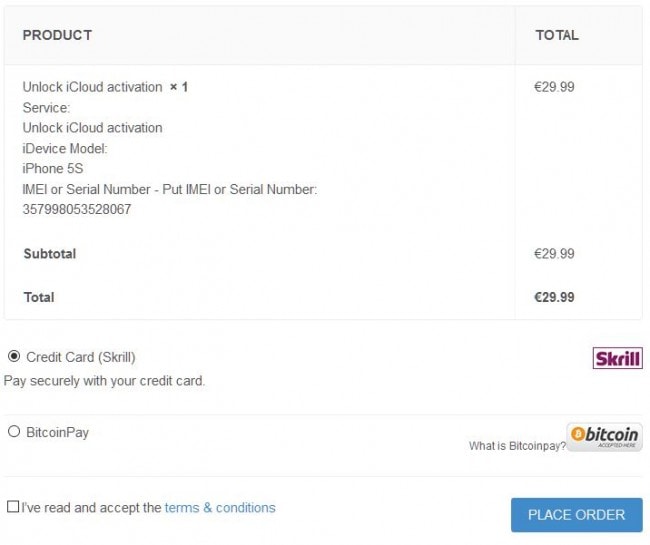
Task: Click the Bitcoin accepted here badge
Action: click(x=604, y=437)
